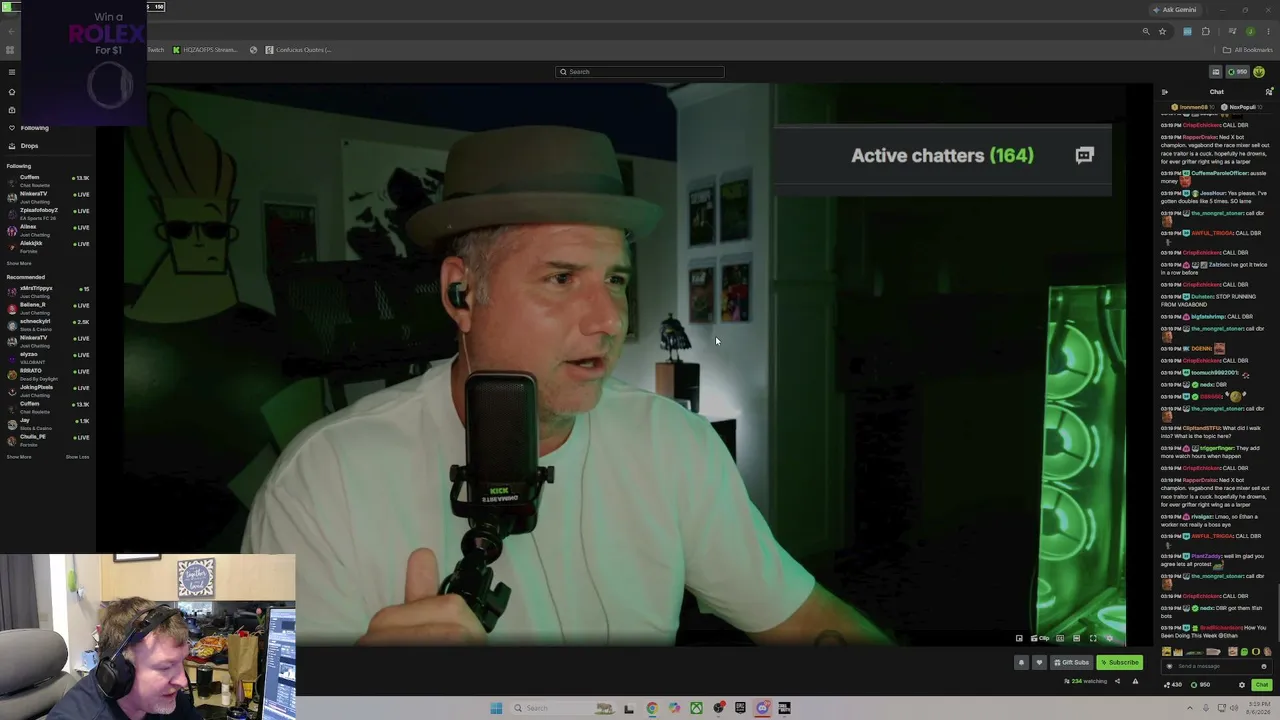Open Jay recommended channel
Viewport: 1280px width, 720px height.
(x=48, y=423)
